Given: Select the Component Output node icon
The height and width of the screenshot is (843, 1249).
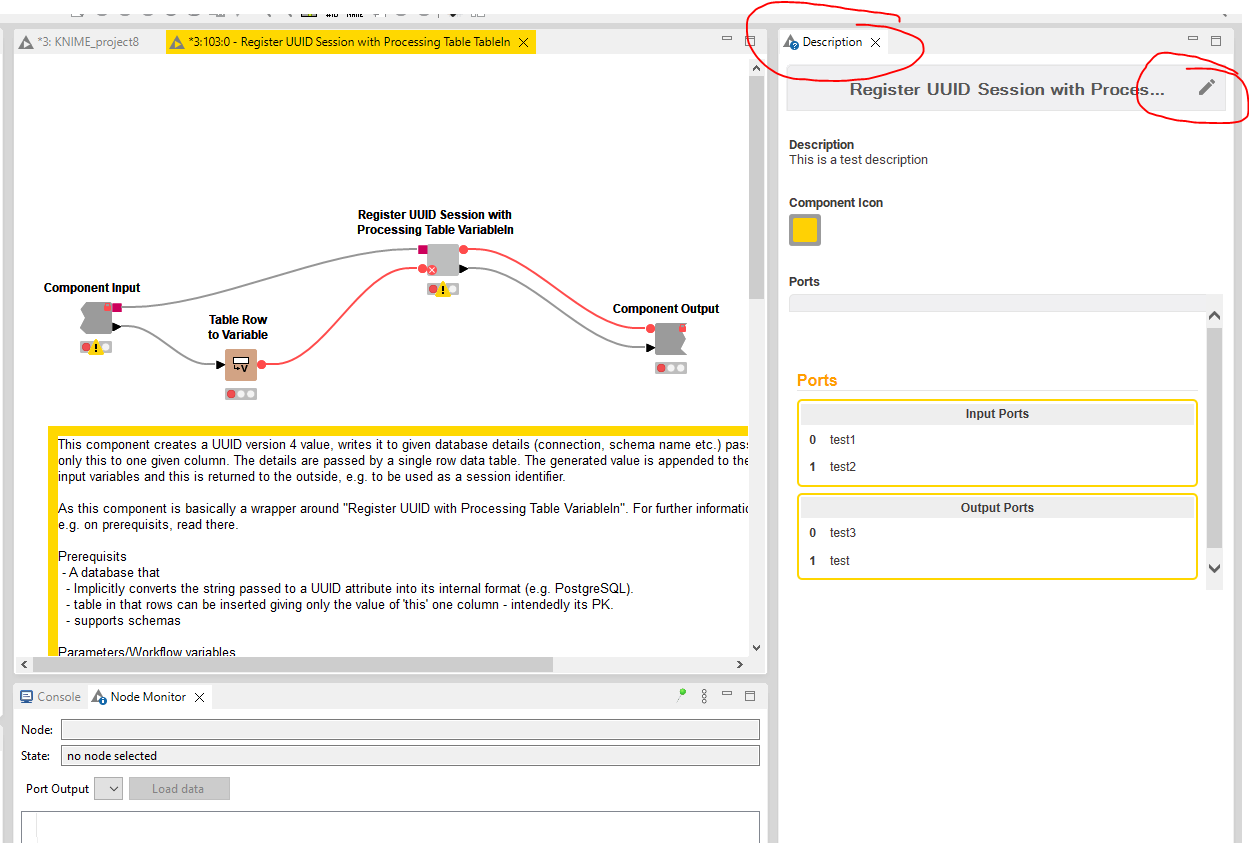Looking at the screenshot, I should [x=670, y=338].
